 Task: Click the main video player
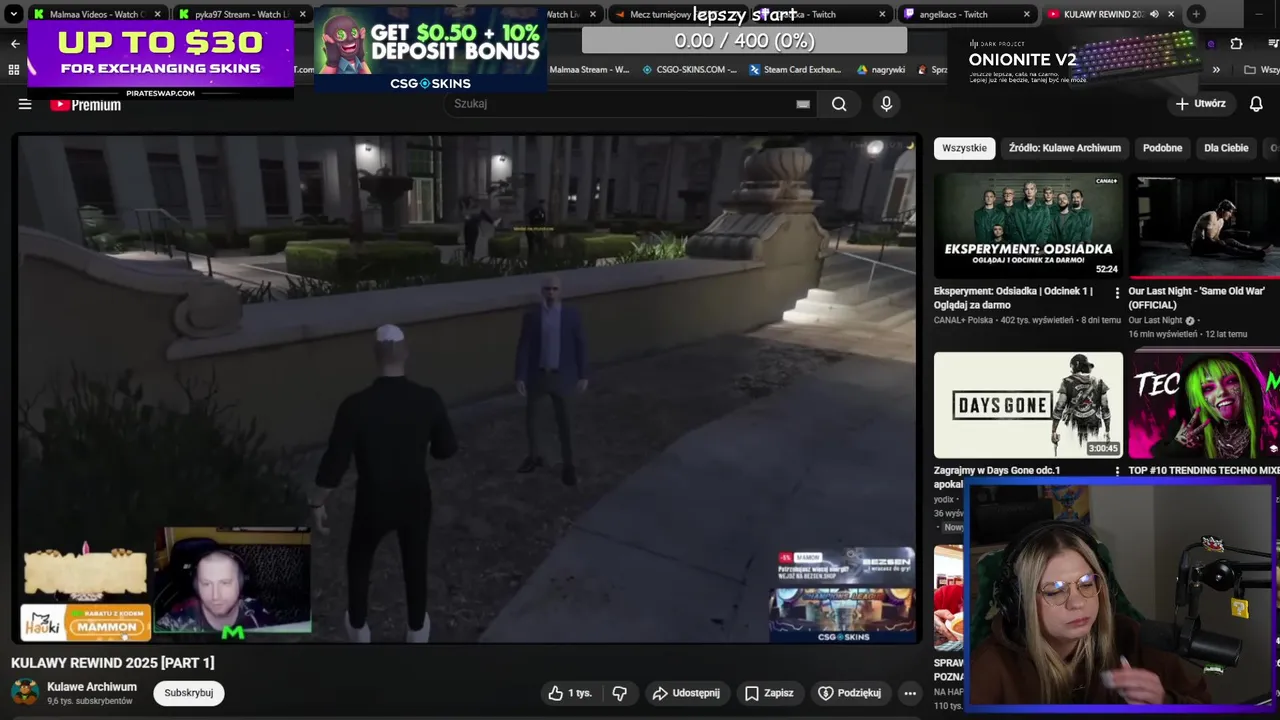pos(466,388)
